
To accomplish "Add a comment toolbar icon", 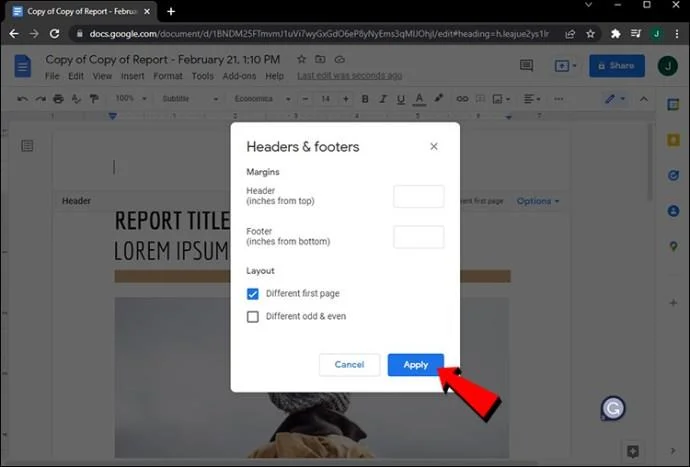I will (481, 99).
